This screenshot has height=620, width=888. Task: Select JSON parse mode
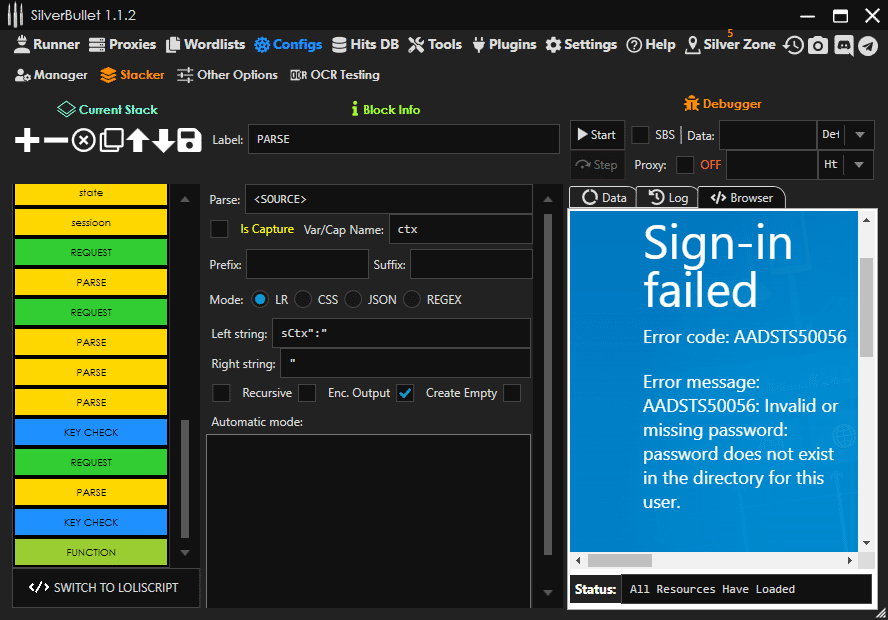click(353, 299)
